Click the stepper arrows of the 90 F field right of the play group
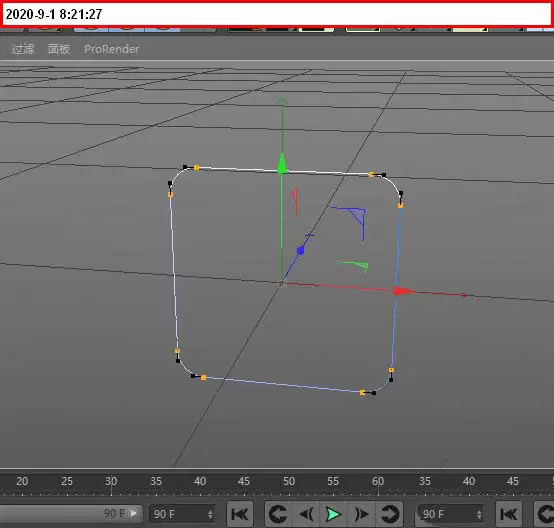Image resolution: width=554 pixels, height=528 pixels. (x=479, y=514)
